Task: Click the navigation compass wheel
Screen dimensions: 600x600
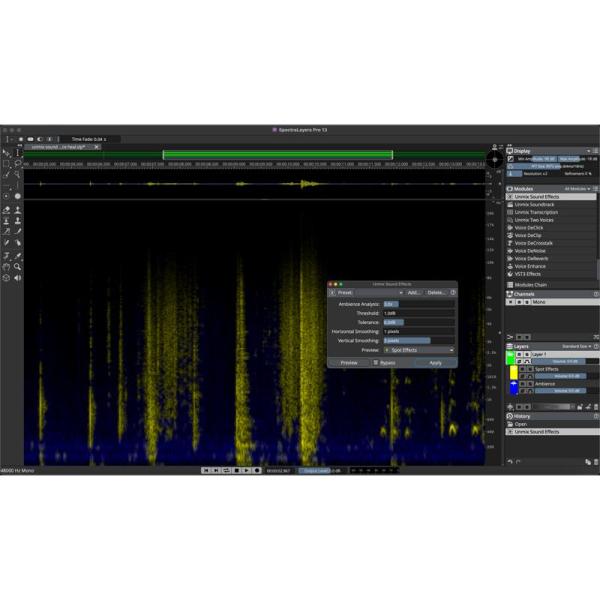Action: [x=494, y=159]
